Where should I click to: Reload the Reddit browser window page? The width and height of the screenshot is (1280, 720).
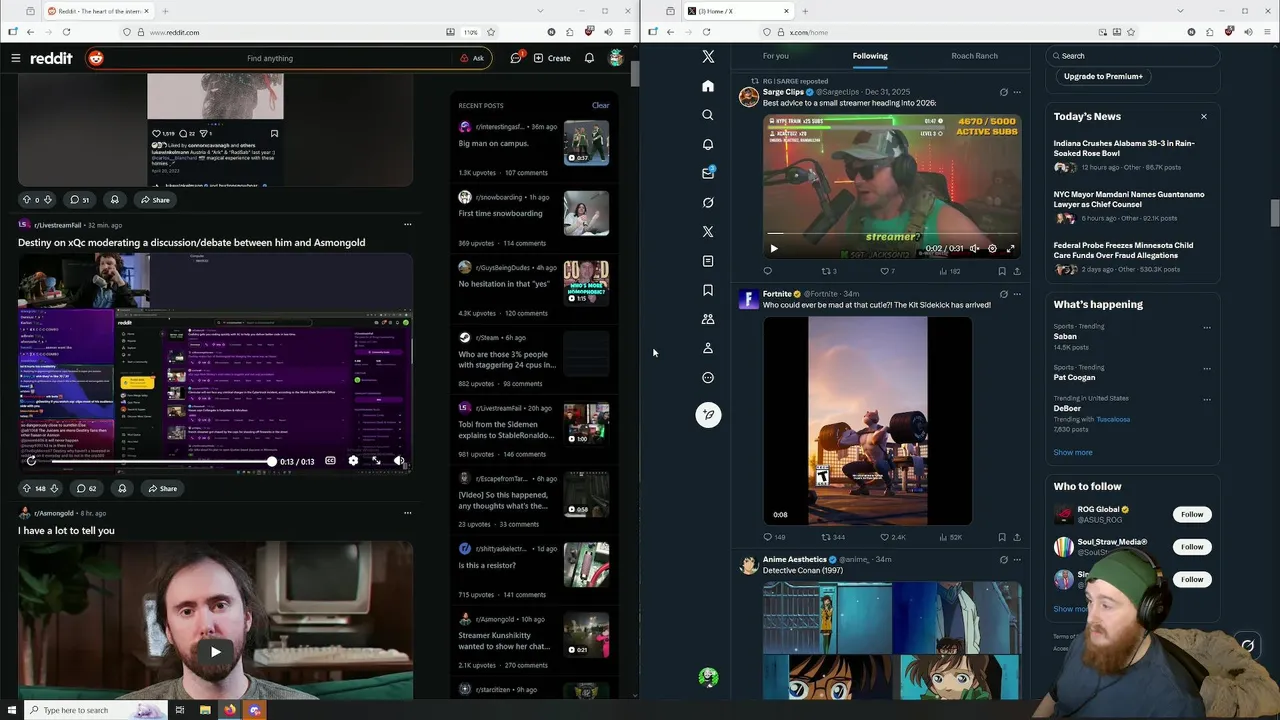[x=67, y=32]
